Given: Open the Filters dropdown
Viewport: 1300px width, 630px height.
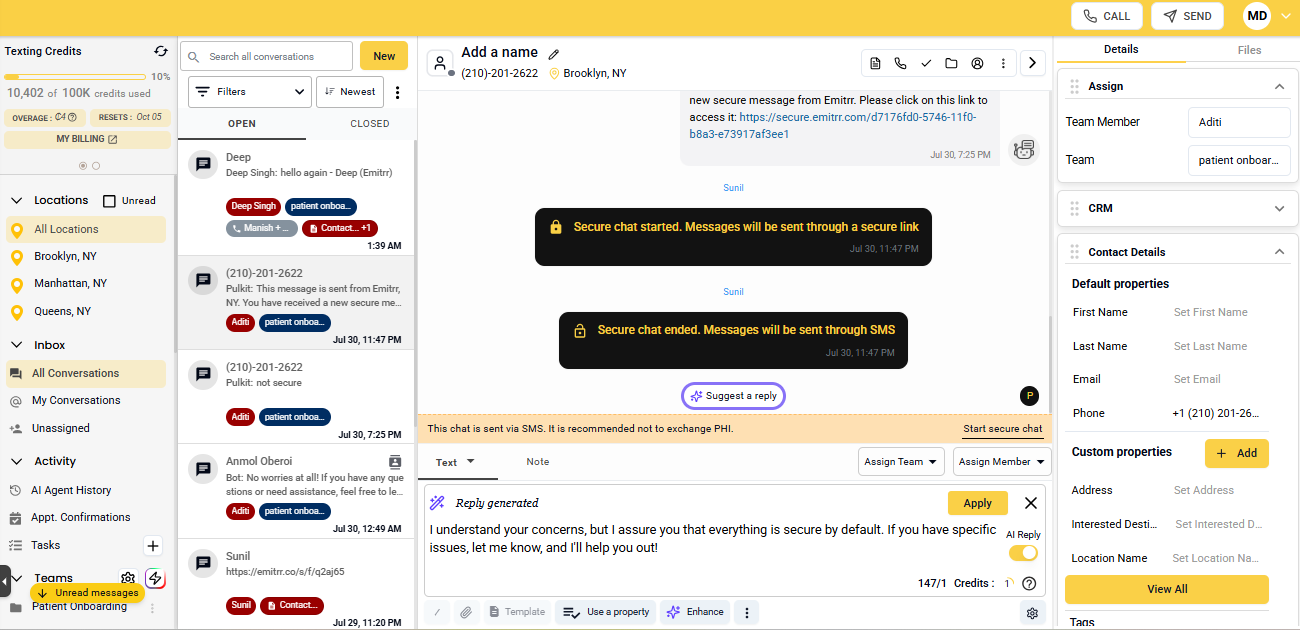Looking at the screenshot, I should tap(249, 91).
